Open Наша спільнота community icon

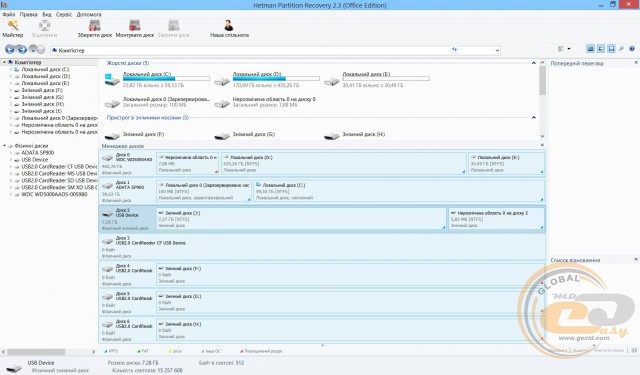pyautogui.click(x=229, y=26)
